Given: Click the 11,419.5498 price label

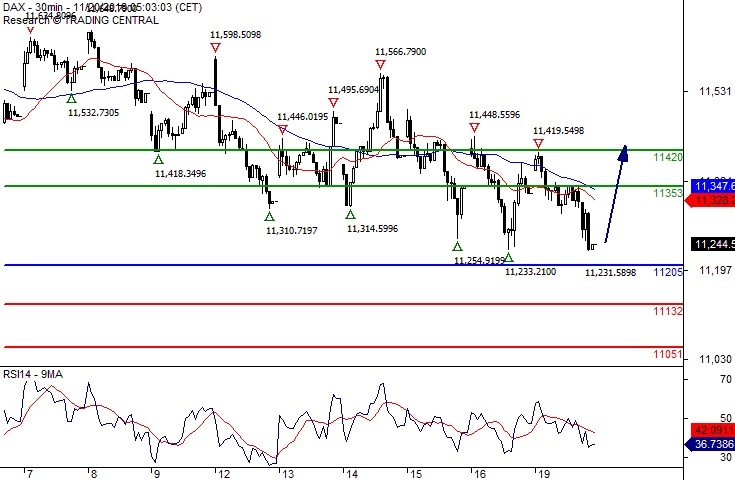Looking at the screenshot, I should [559, 131].
